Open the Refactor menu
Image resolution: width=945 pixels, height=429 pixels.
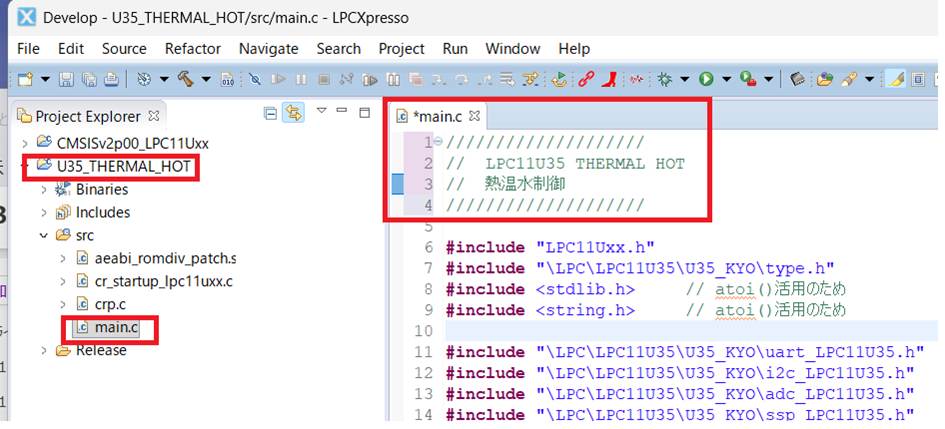coord(193,48)
